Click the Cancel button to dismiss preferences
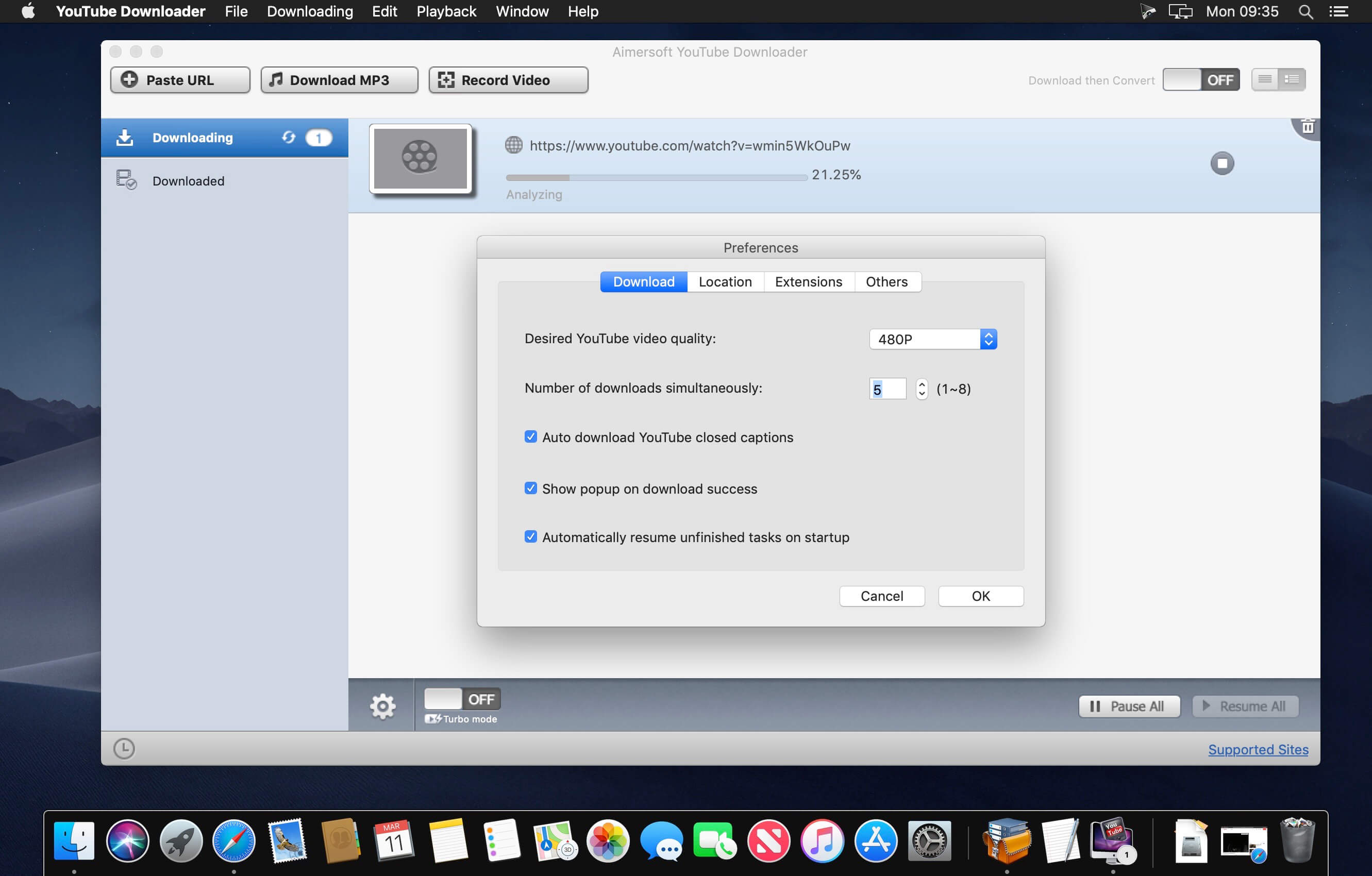This screenshot has height=876, width=1372. pyautogui.click(x=882, y=595)
